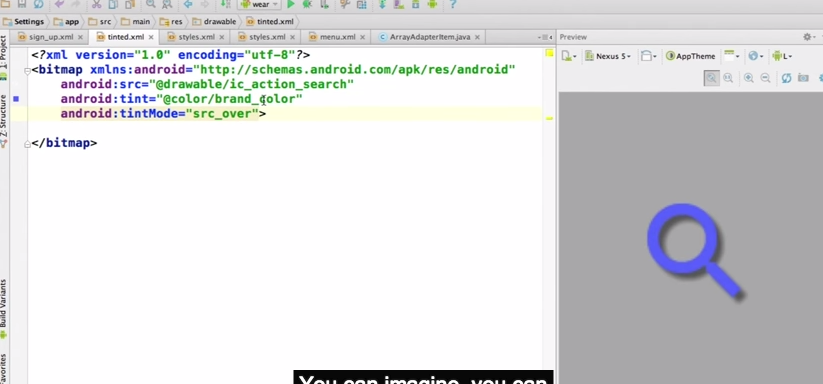This screenshot has width=823, height=384.
Task: Click the AppTheme theme selector
Action: point(691,56)
